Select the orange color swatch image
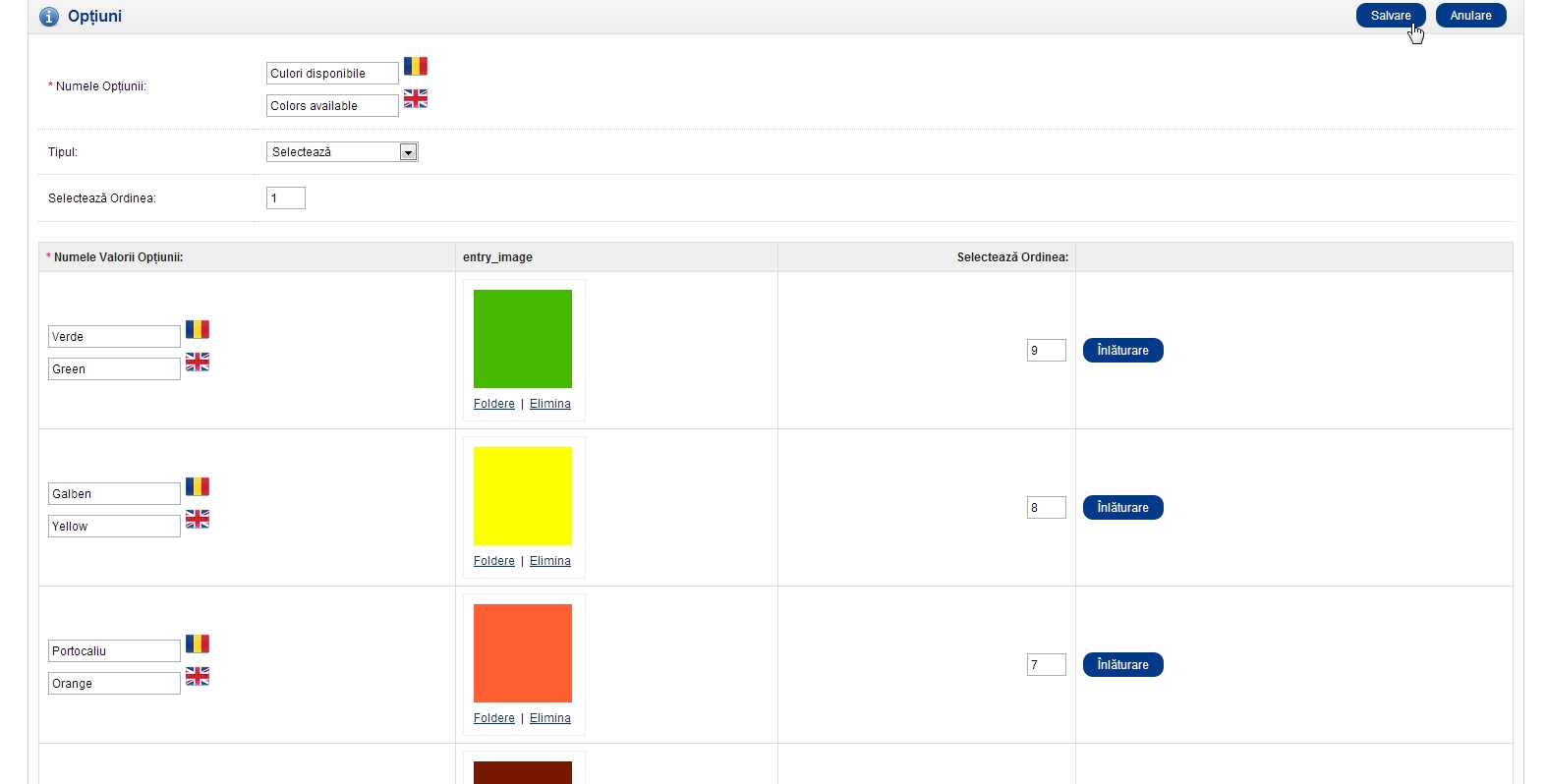The image size is (1546, 784). point(522,653)
